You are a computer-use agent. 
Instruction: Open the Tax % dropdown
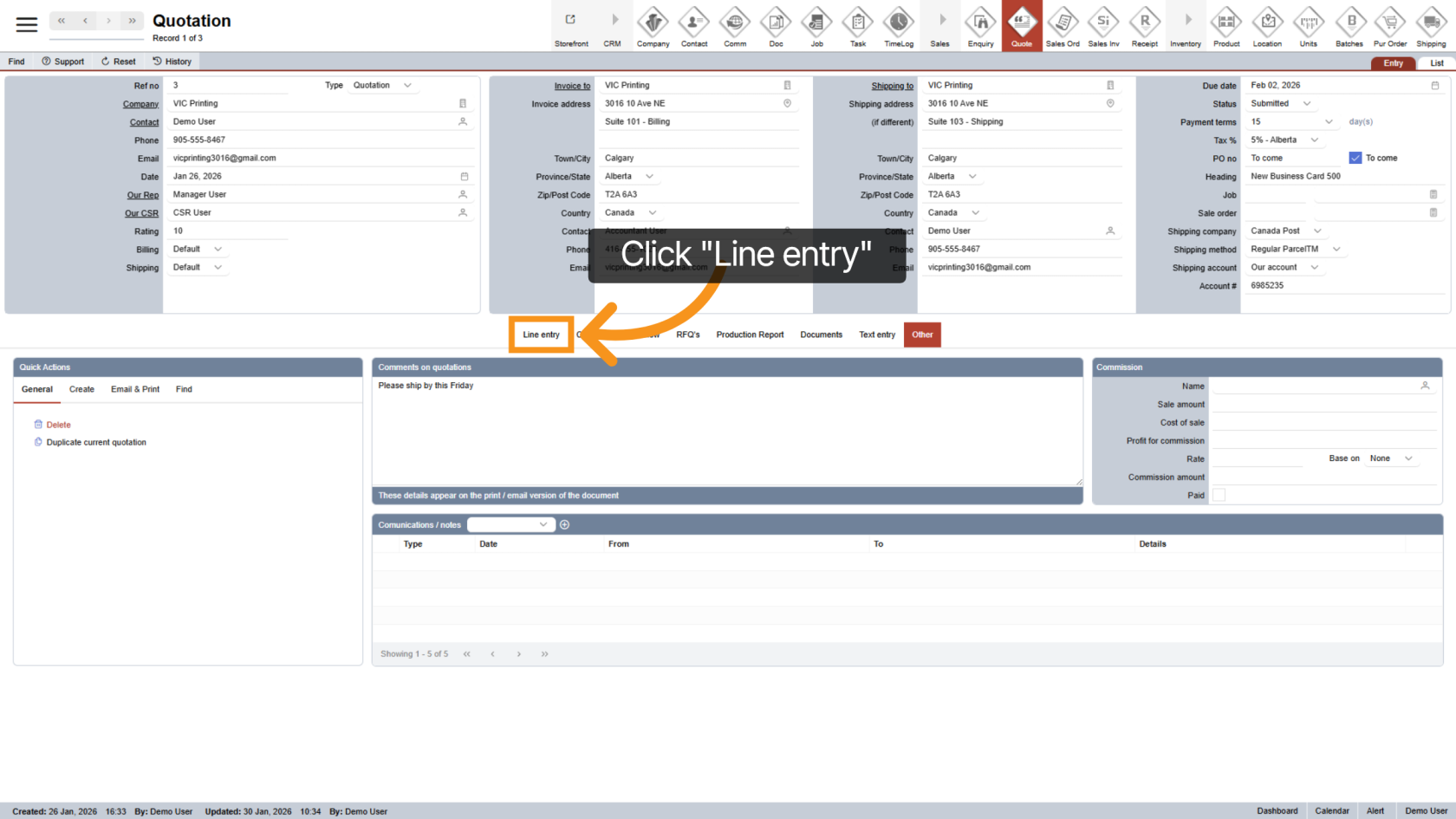[x=1315, y=140]
